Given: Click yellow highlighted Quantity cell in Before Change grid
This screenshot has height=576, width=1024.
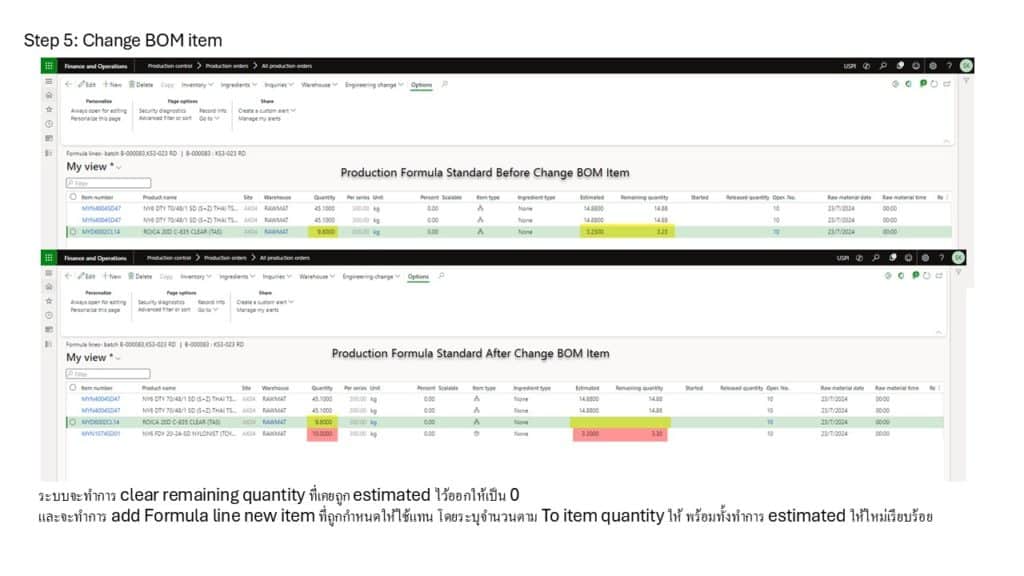Looking at the screenshot, I should point(323,232).
